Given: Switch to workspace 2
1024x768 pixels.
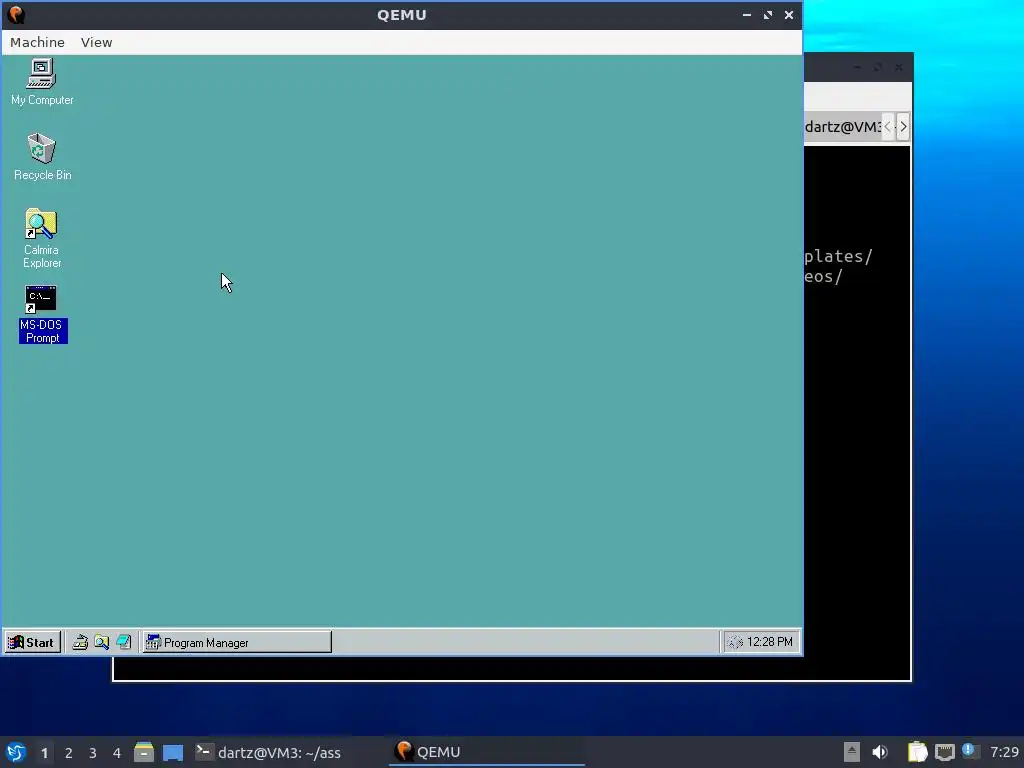Looking at the screenshot, I should 69,753.
